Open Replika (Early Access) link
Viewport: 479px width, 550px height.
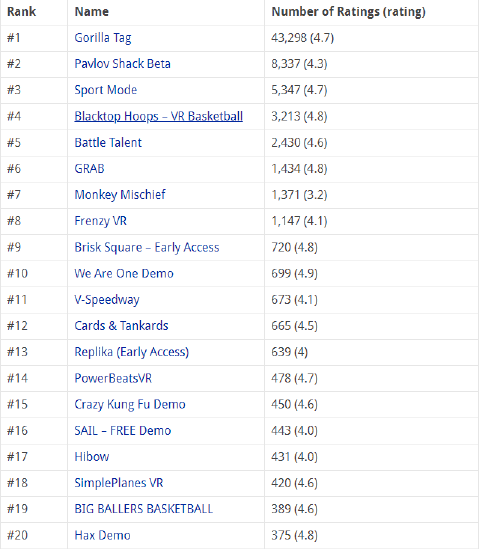(x=131, y=352)
